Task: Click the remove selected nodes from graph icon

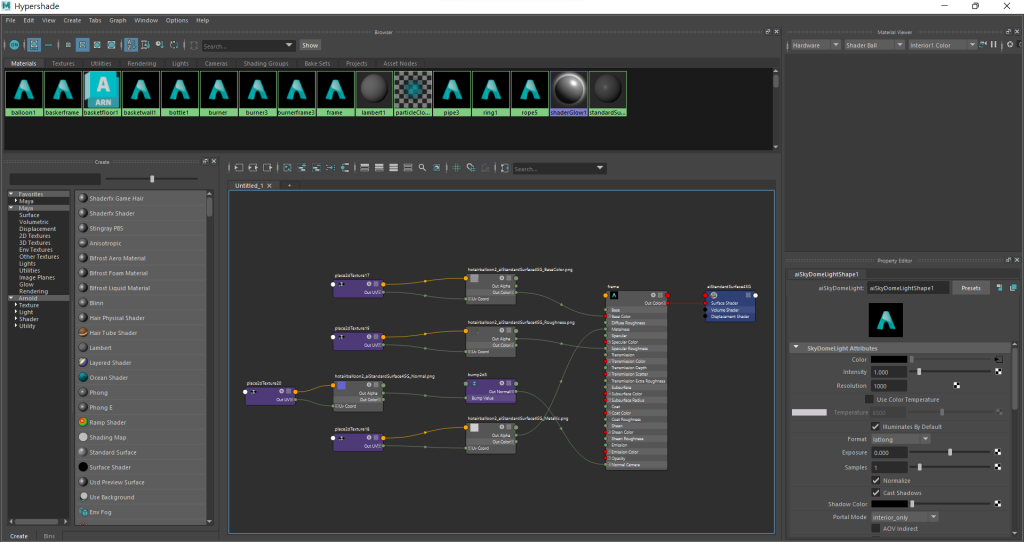Action: [316, 168]
